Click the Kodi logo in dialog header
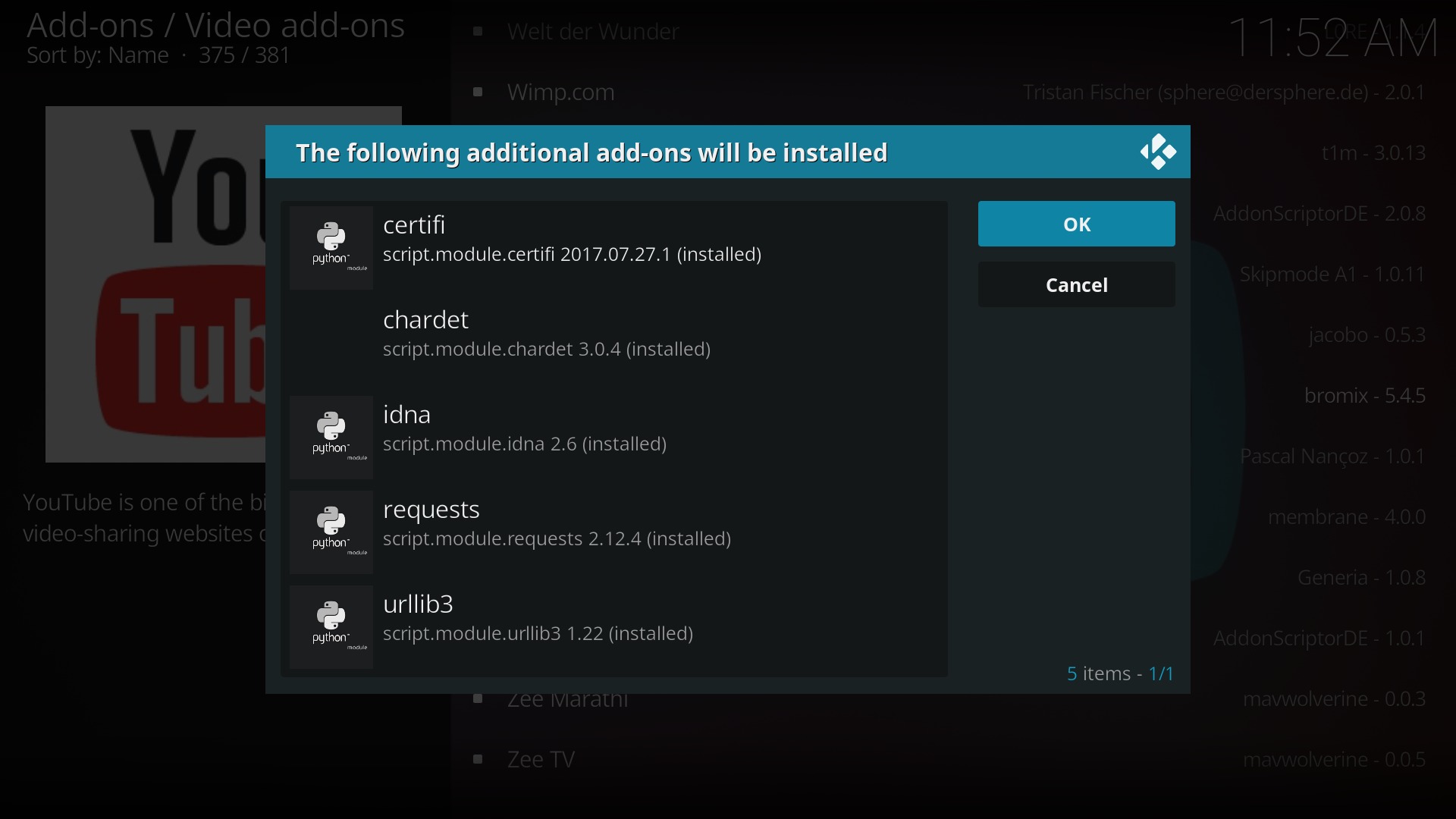The width and height of the screenshot is (1456, 819). [x=1158, y=152]
